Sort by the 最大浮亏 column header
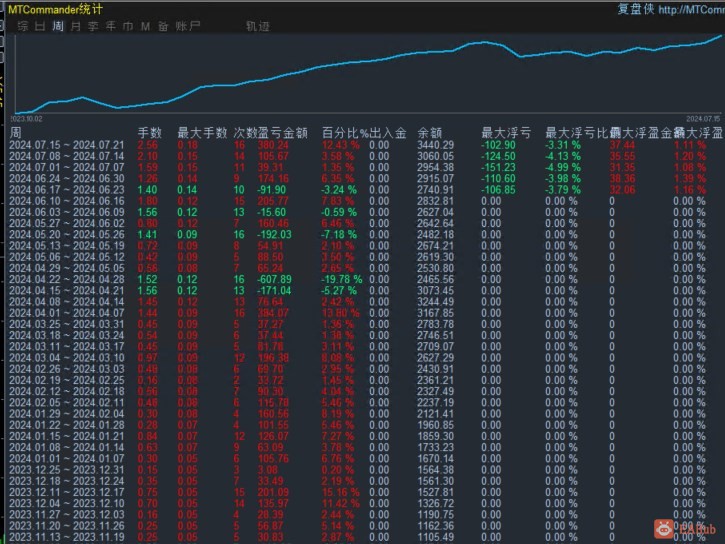This screenshot has width=725, height=544. tap(506, 133)
